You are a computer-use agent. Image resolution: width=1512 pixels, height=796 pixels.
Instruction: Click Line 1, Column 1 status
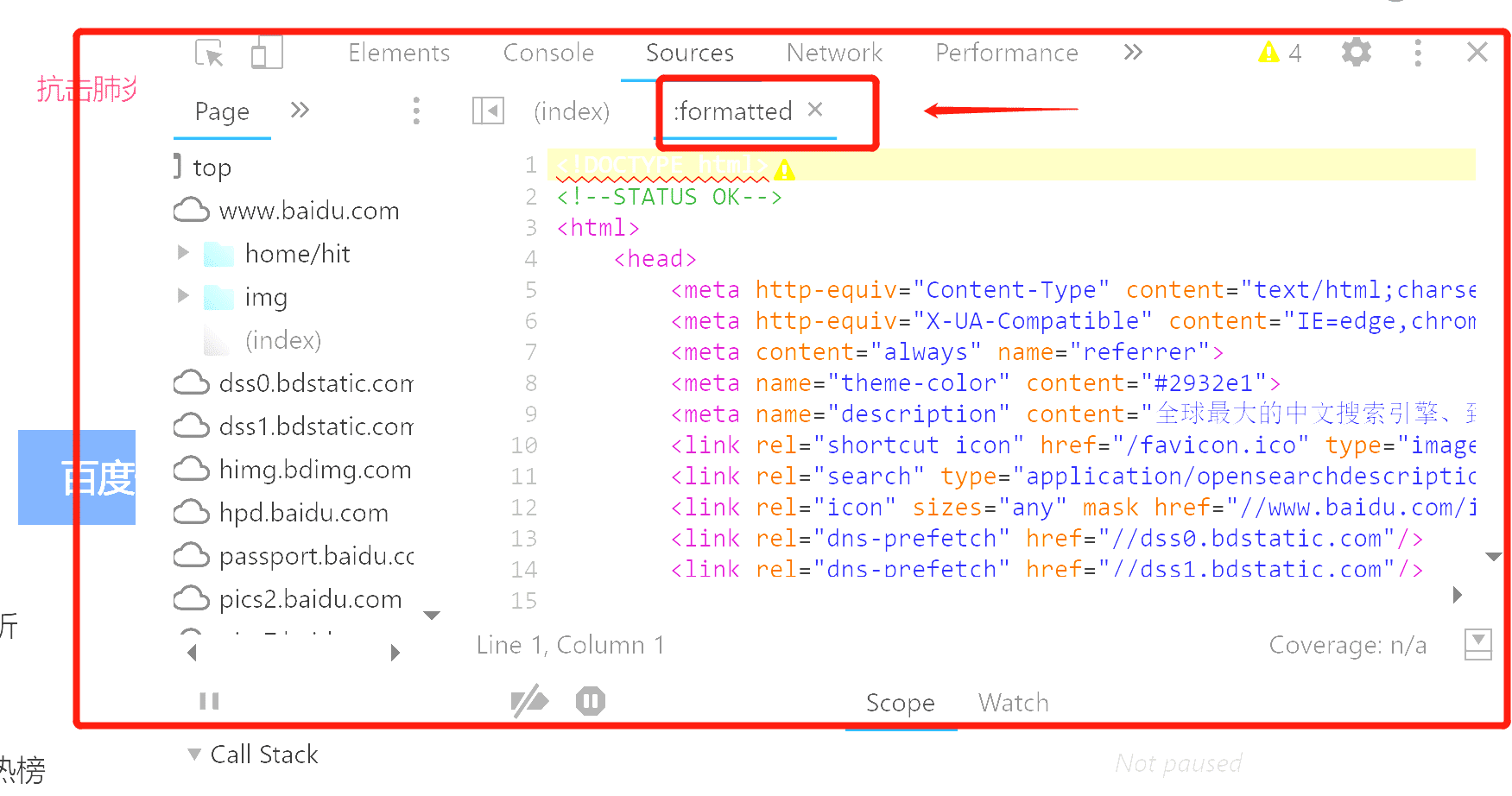click(x=571, y=645)
